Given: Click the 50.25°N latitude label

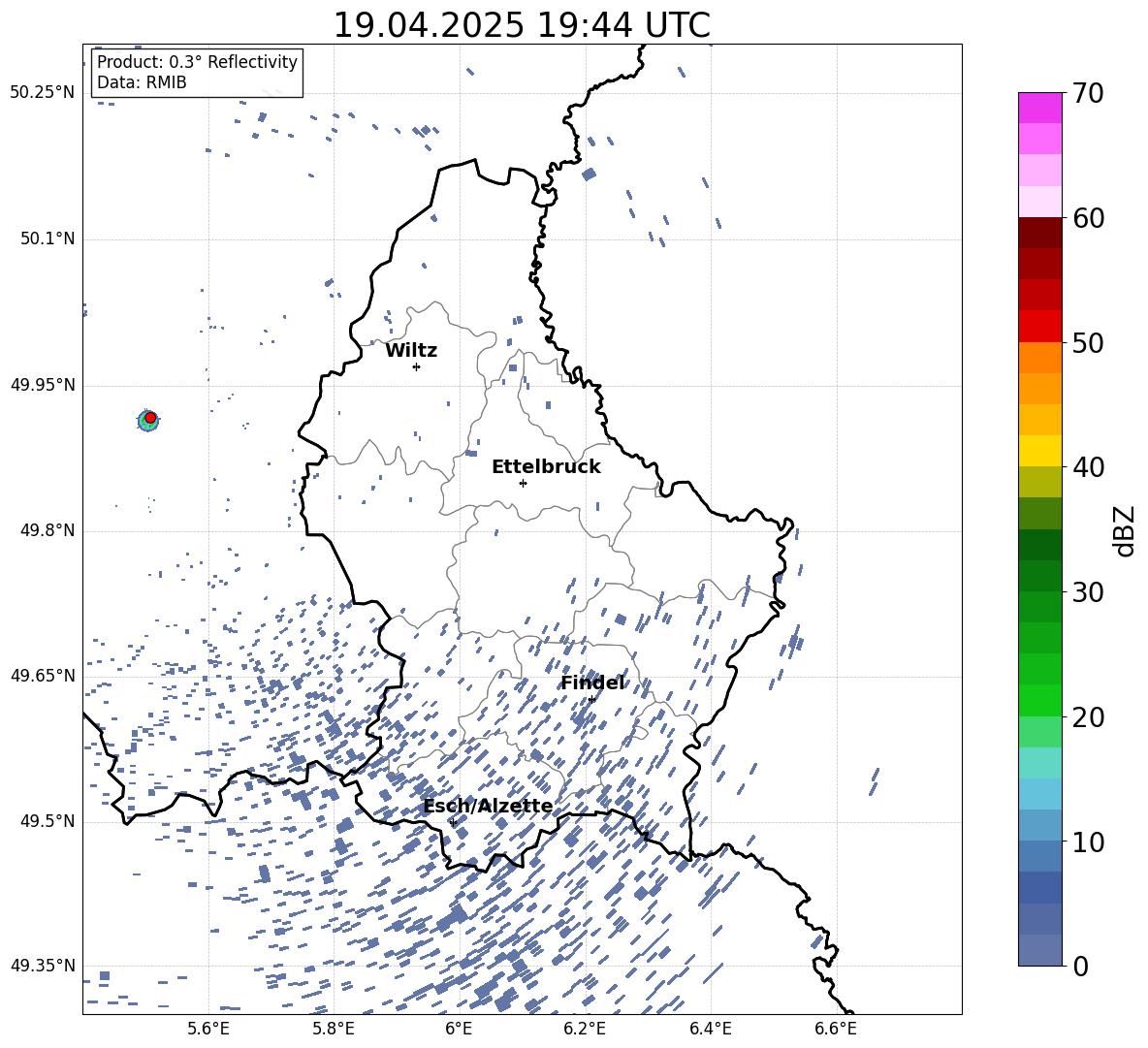Looking at the screenshot, I should 43,93.
